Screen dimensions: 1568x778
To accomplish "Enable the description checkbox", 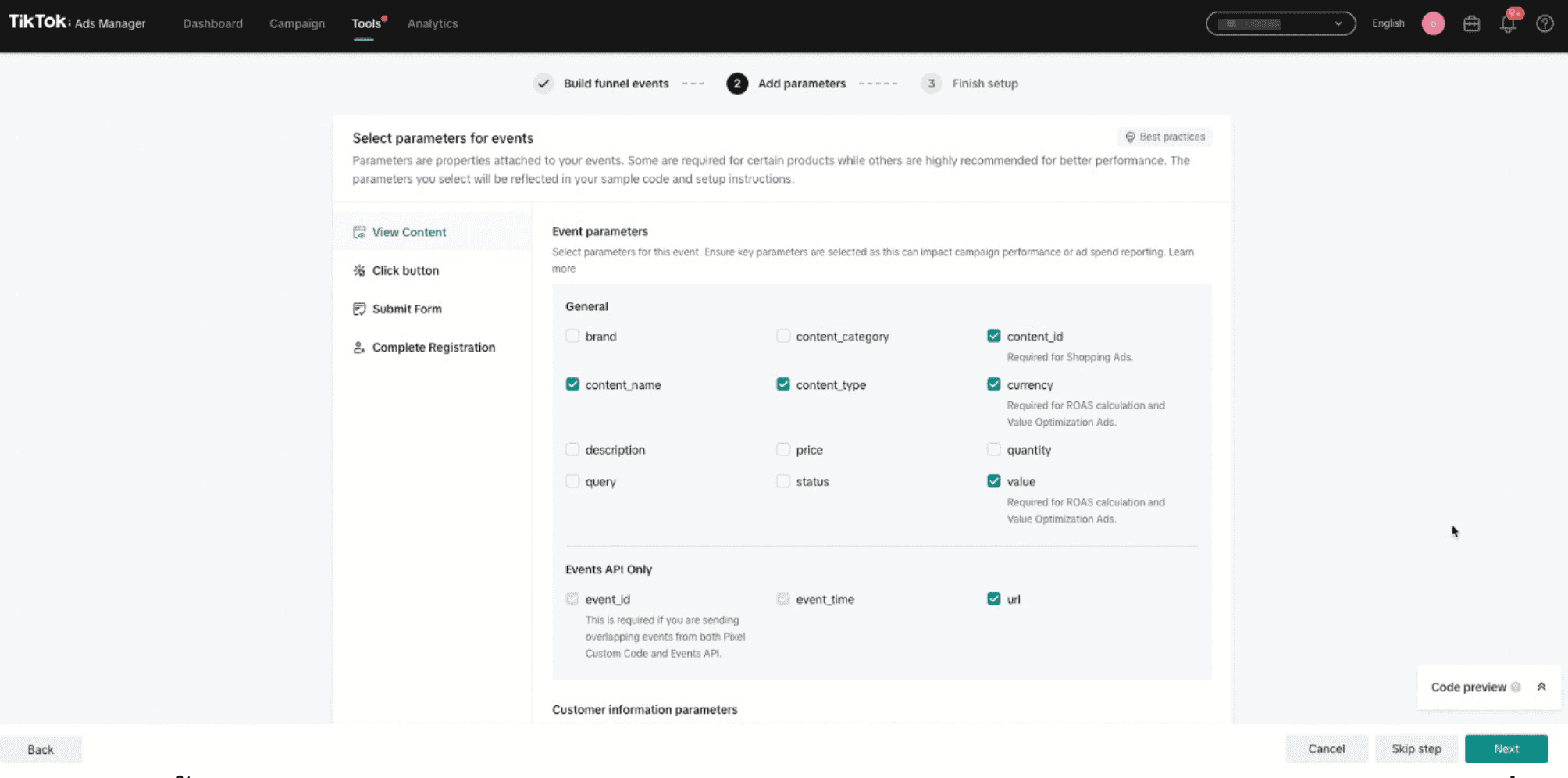I will click(x=572, y=449).
